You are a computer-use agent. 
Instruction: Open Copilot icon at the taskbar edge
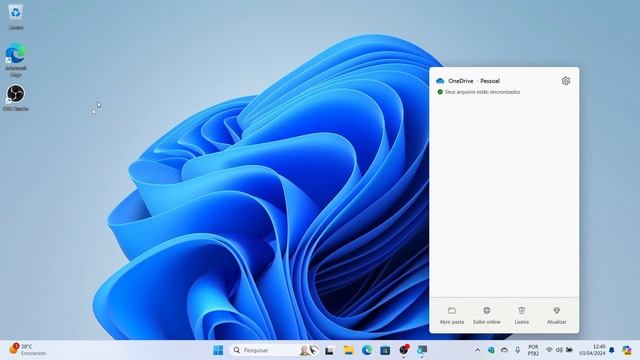pos(627,350)
